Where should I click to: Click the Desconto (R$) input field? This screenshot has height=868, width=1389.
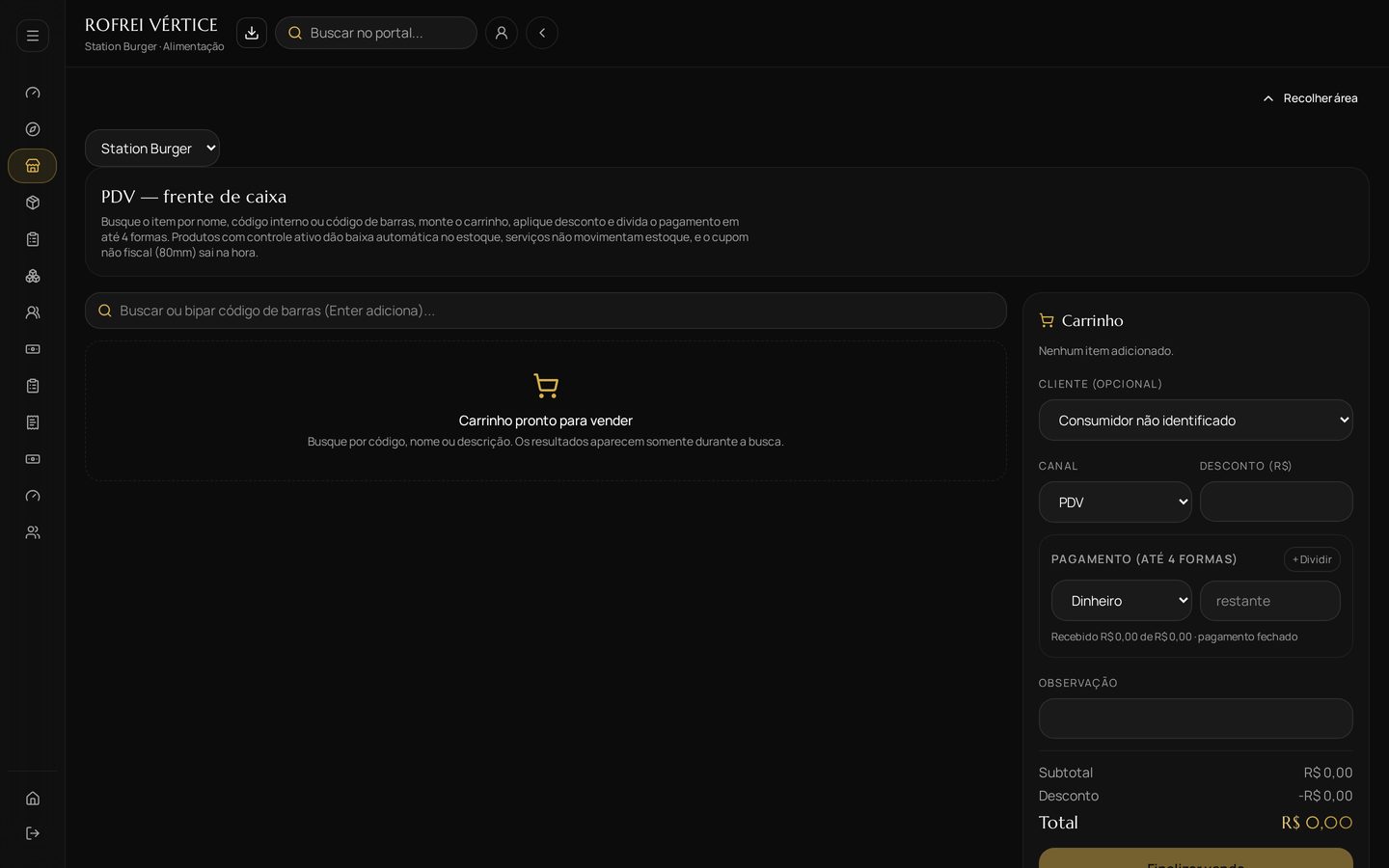tap(1276, 502)
